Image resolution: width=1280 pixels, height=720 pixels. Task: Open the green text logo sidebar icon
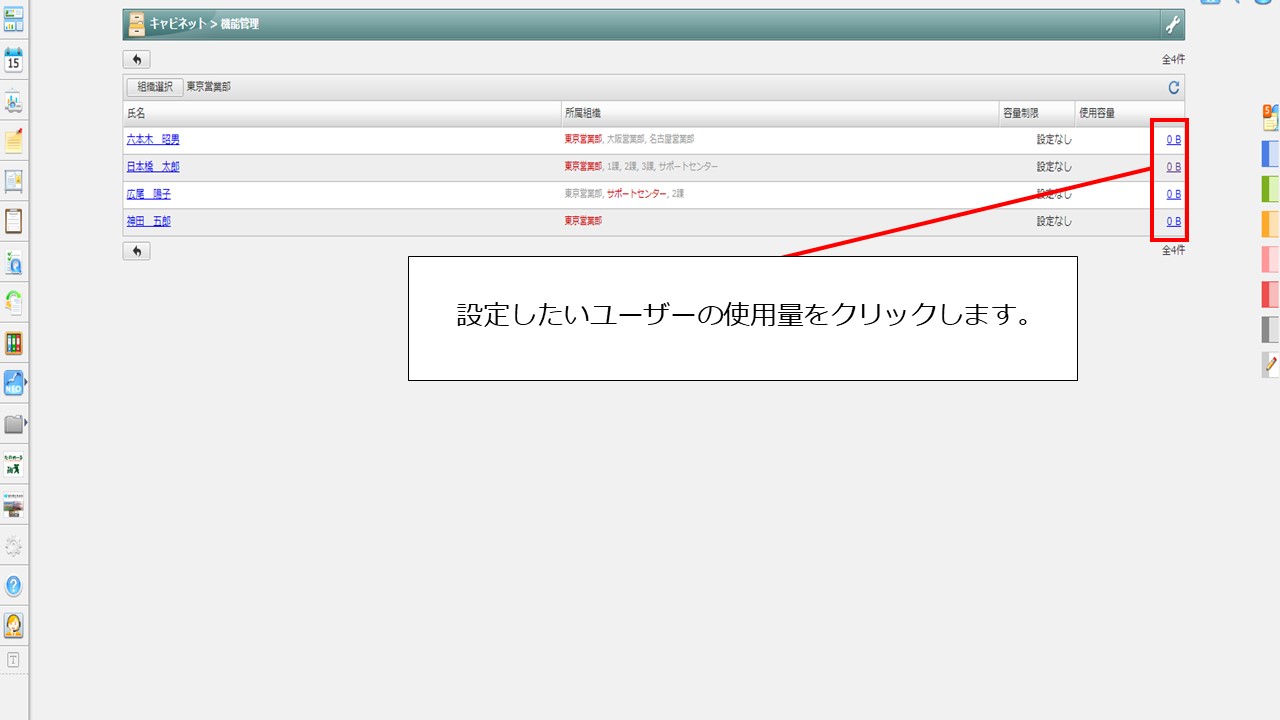point(14,464)
